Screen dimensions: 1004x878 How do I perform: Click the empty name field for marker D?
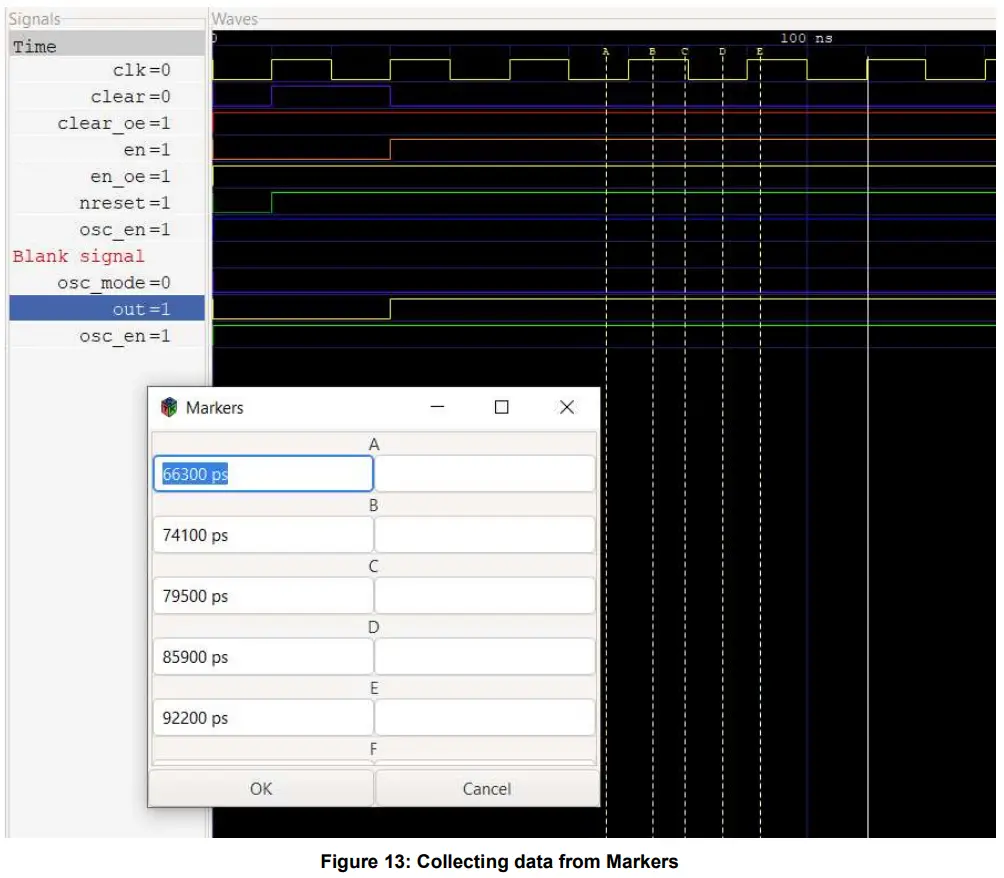point(485,657)
